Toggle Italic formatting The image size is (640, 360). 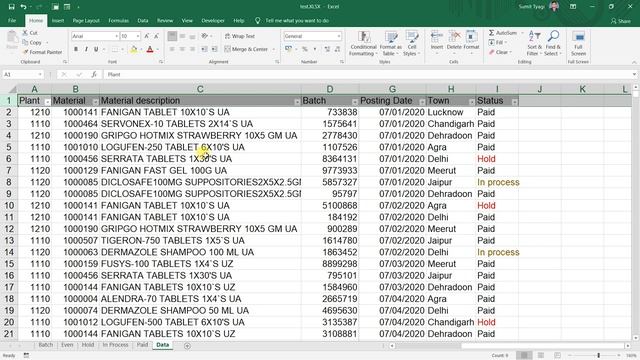point(86,49)
